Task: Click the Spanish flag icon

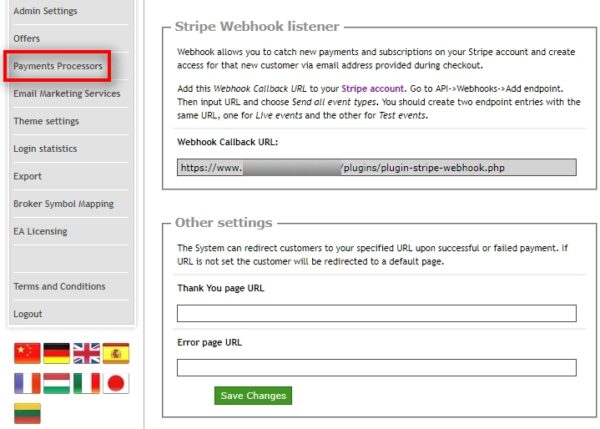Action: pos(116,352)
